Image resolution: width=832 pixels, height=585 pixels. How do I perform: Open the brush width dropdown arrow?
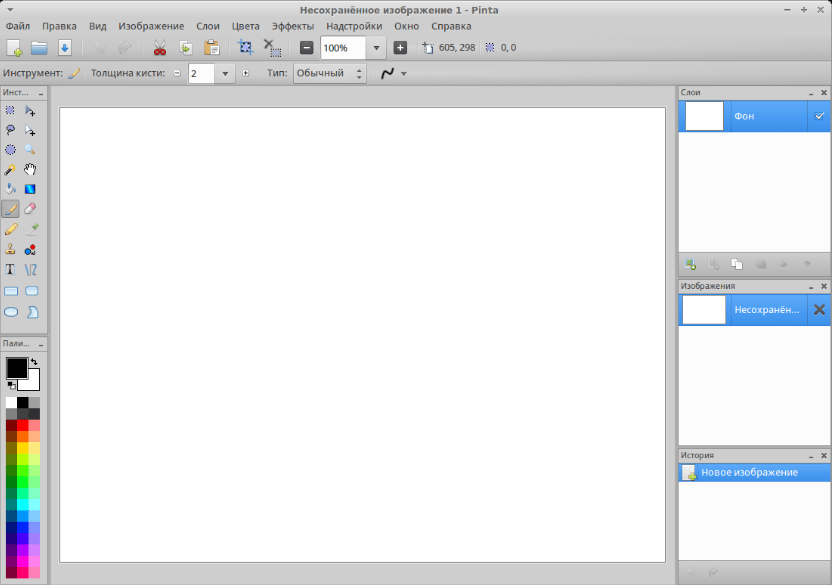tap(225, 73)
